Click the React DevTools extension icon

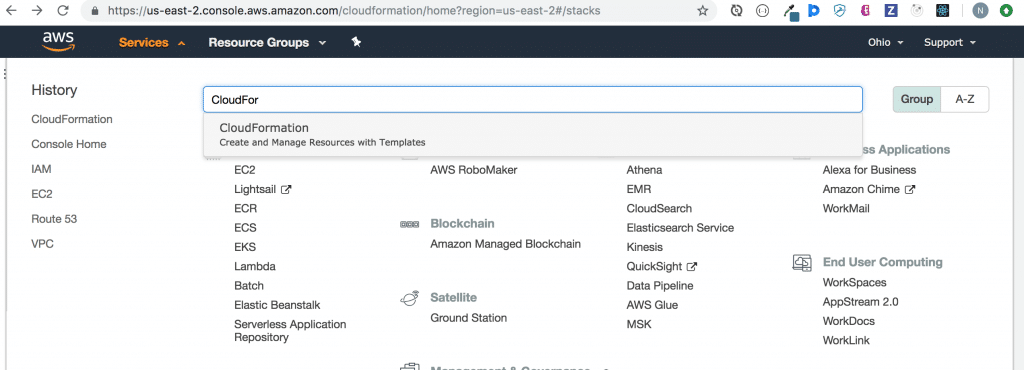pos(941,10)
